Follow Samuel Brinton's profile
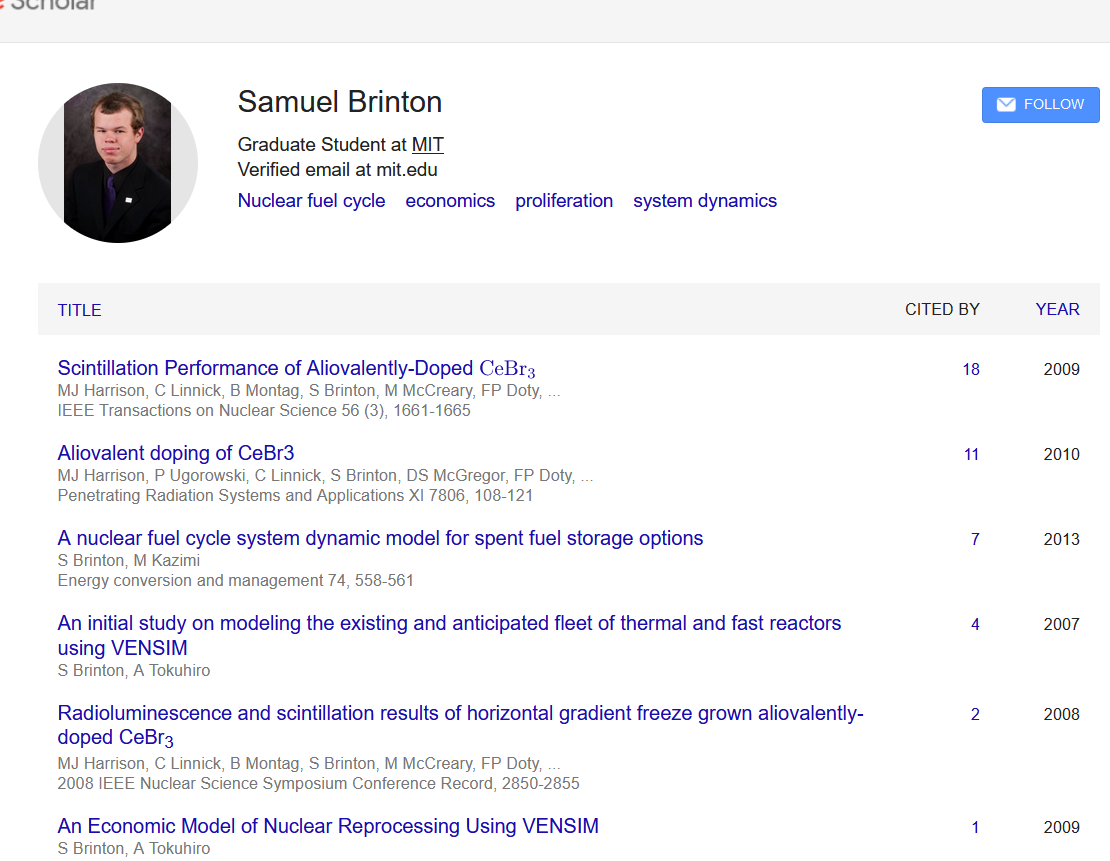 coord(1041,105)
